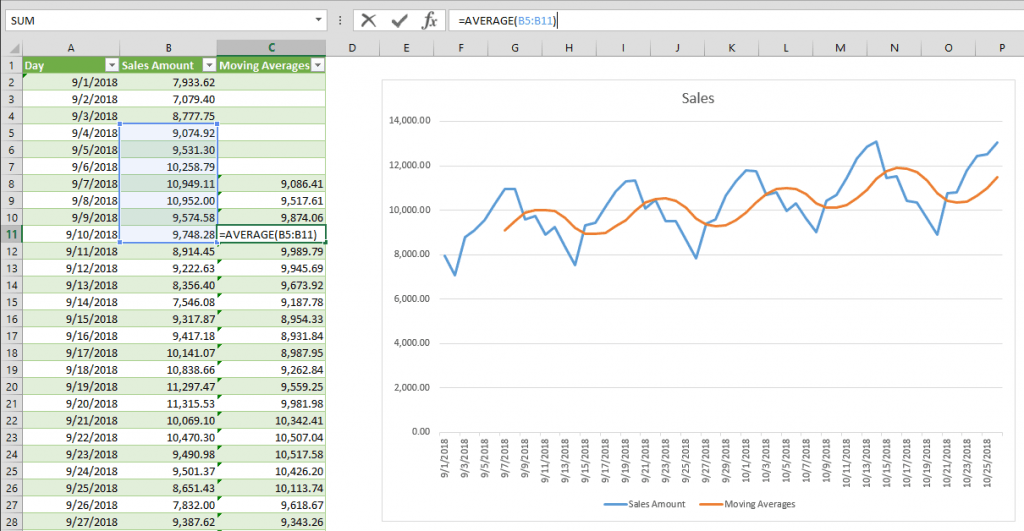Click the Select All corner triangle
The width and height of the screenshot is (1024, 531).
(12, 48)
